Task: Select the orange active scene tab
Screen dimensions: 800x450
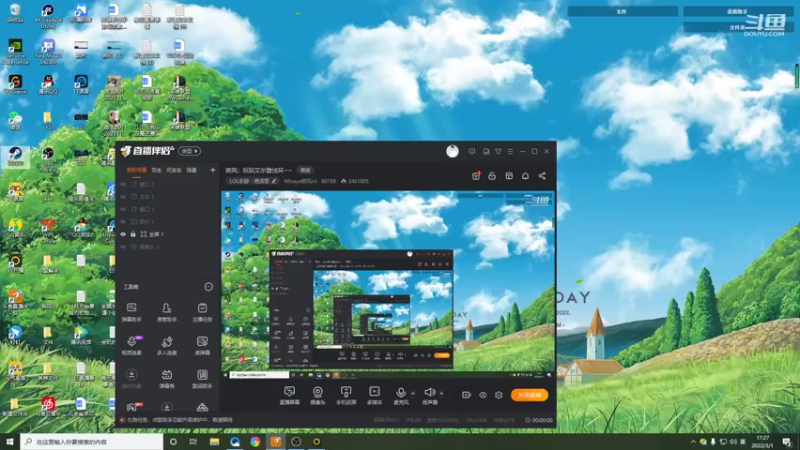Action: pos(136,170)
